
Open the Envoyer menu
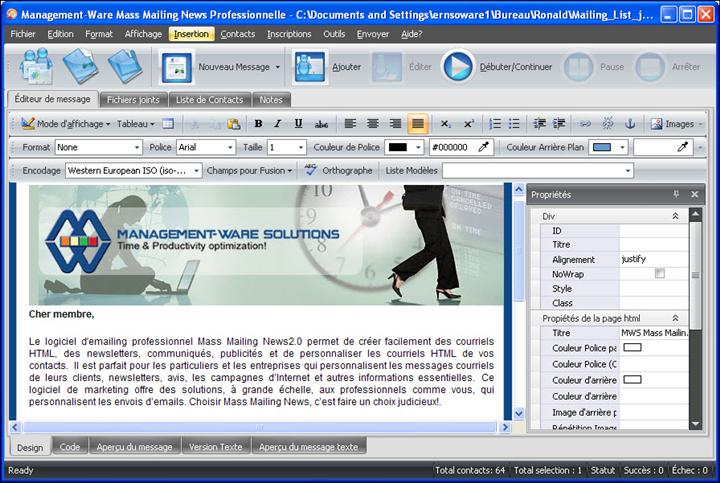[x=372, y=34]
